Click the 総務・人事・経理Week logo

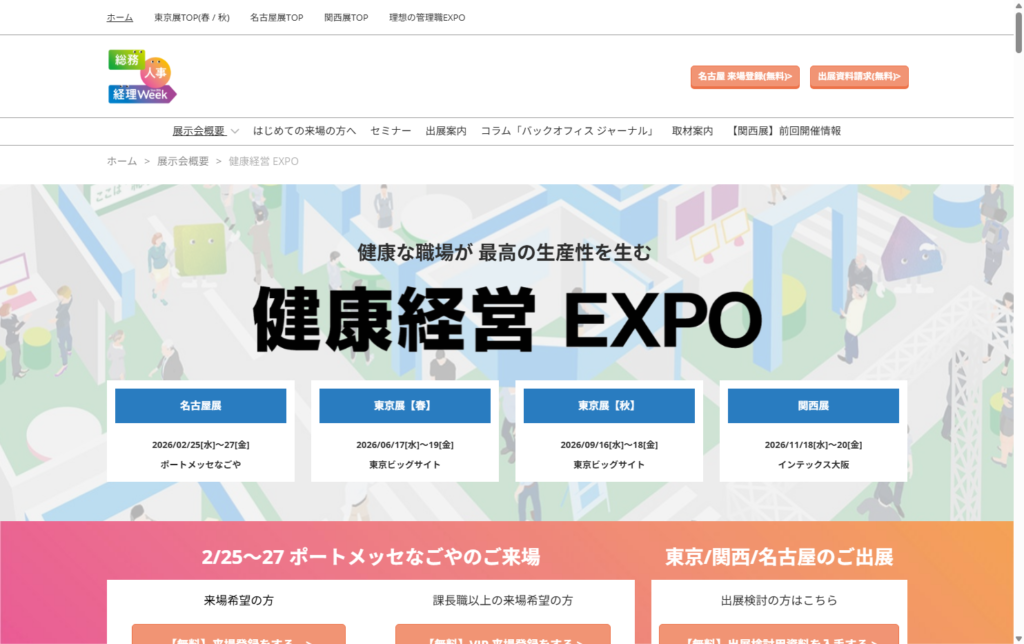(142, 77)
